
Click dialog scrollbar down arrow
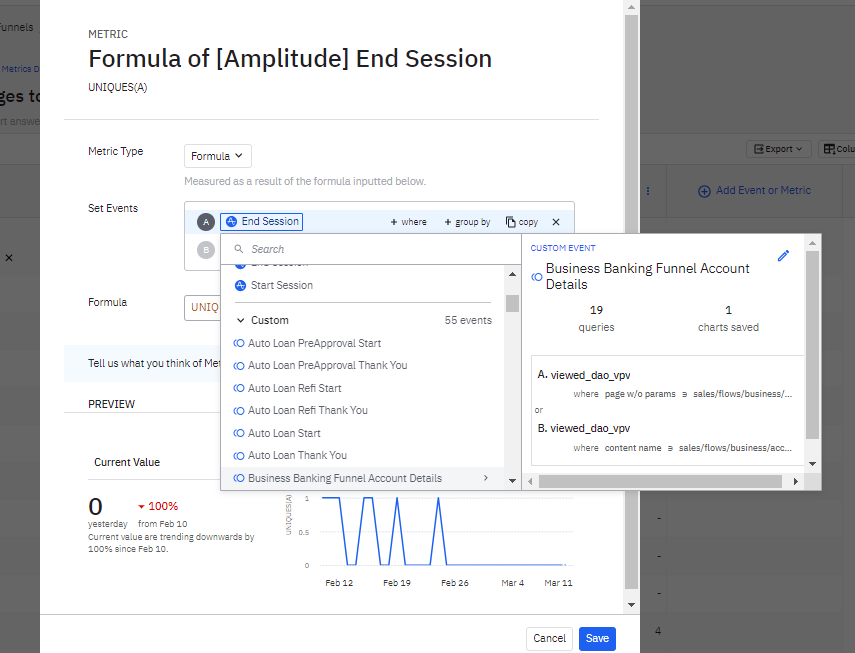point(631,605)
